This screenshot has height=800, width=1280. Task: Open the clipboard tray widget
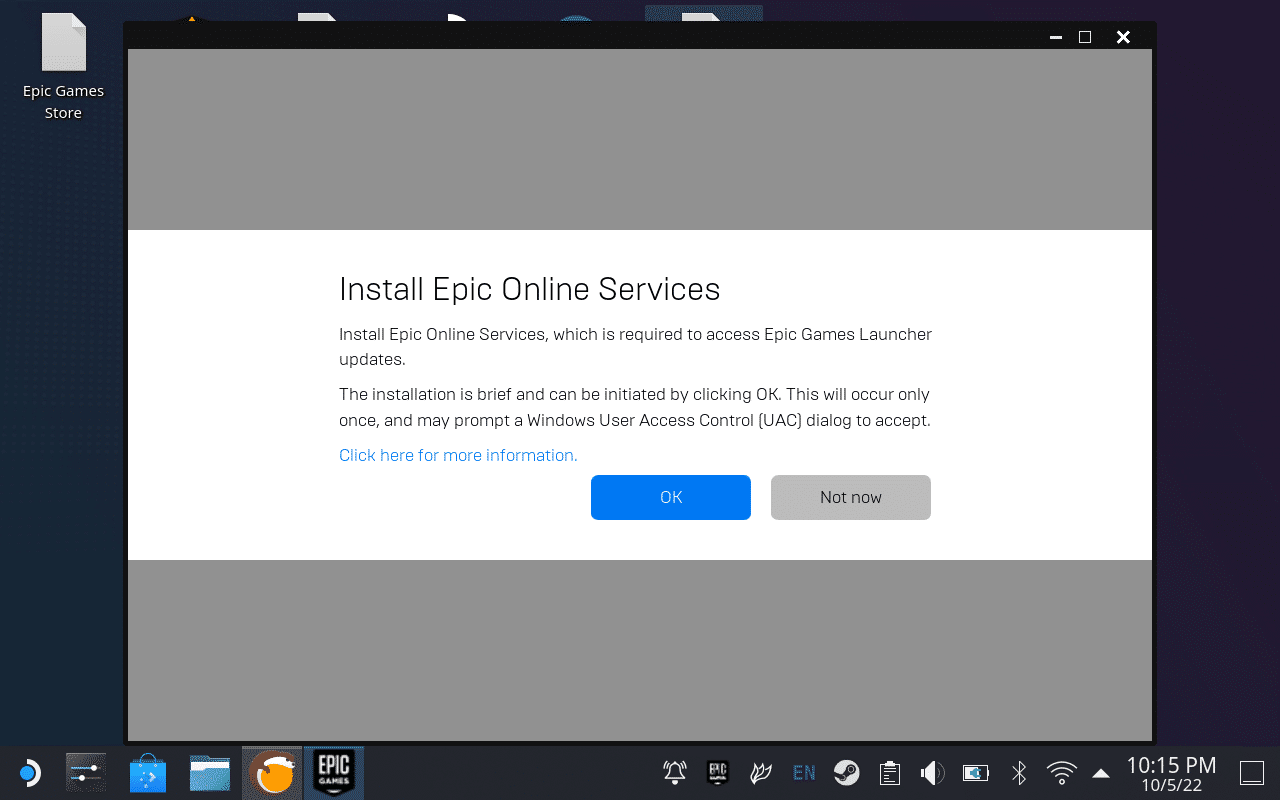[889, 773]
